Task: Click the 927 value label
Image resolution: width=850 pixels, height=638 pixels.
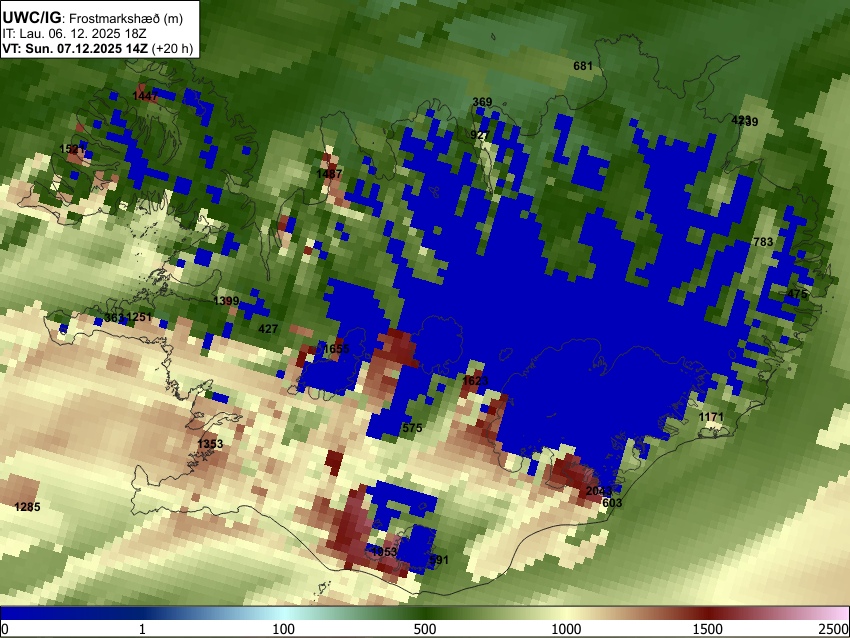Action: [480, 135]
